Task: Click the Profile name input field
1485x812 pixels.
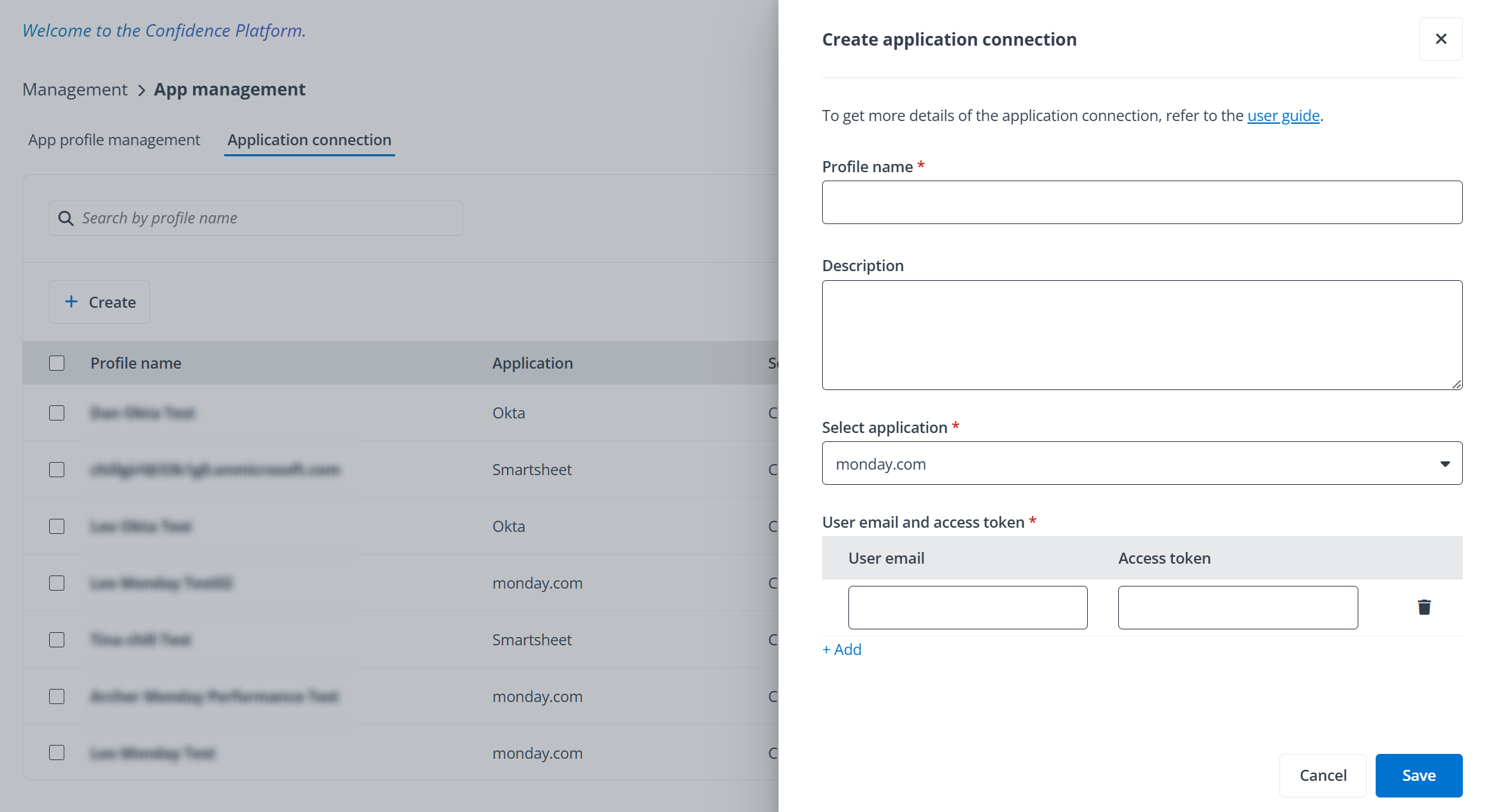Action: coord(1142,202)
